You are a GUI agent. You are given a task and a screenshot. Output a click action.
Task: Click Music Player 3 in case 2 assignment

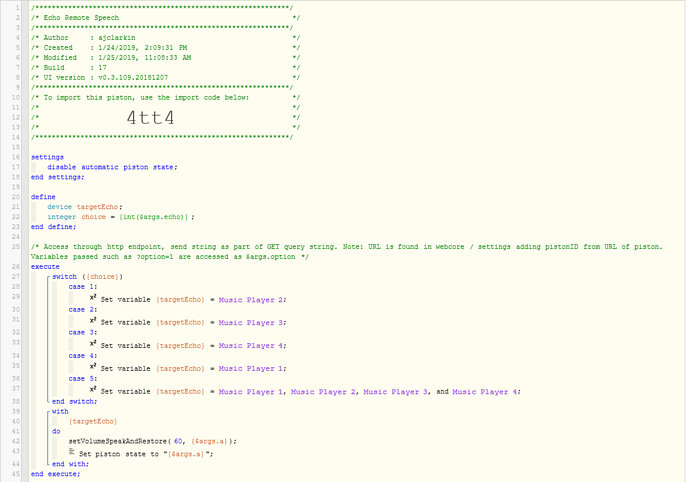pos(251,323)
